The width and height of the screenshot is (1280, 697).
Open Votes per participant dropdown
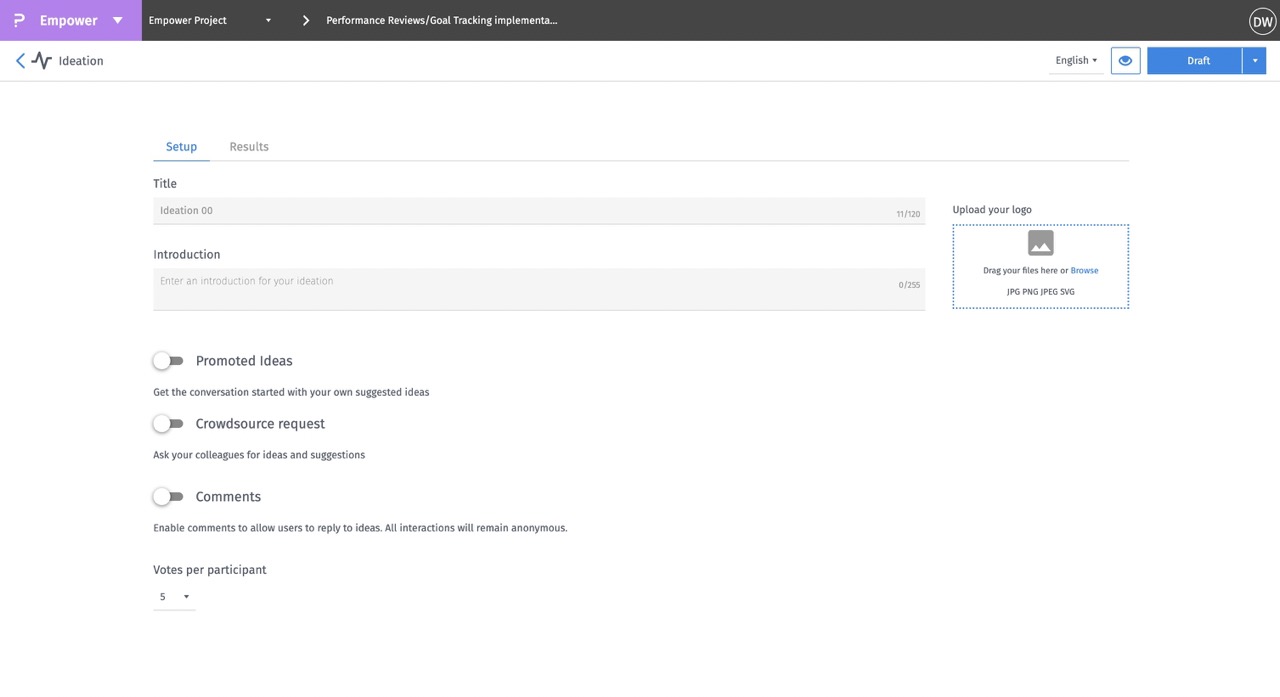[174, 597]
